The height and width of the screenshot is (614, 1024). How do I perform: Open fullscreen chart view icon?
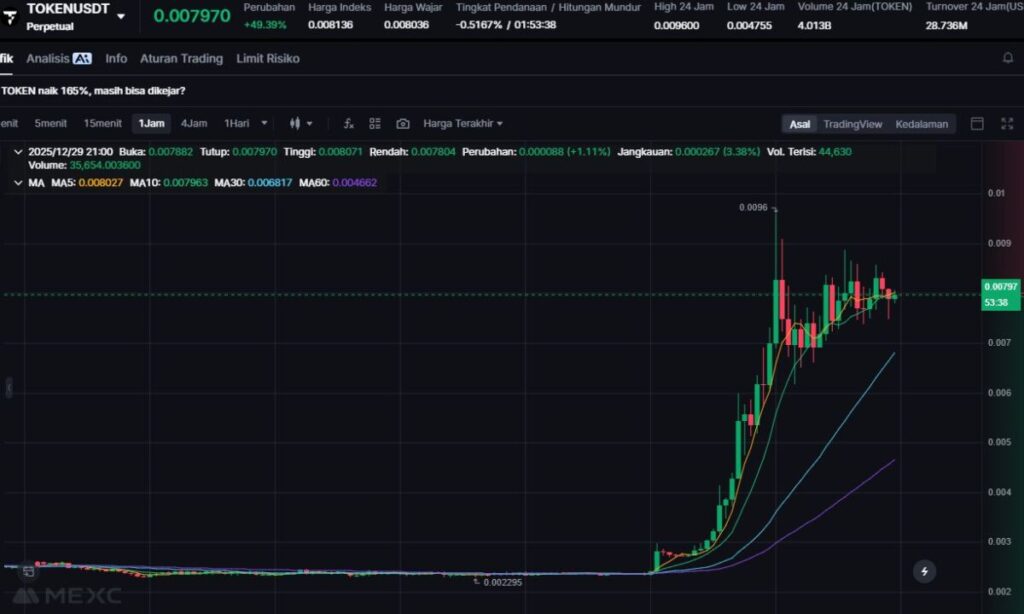[1006, 124]
